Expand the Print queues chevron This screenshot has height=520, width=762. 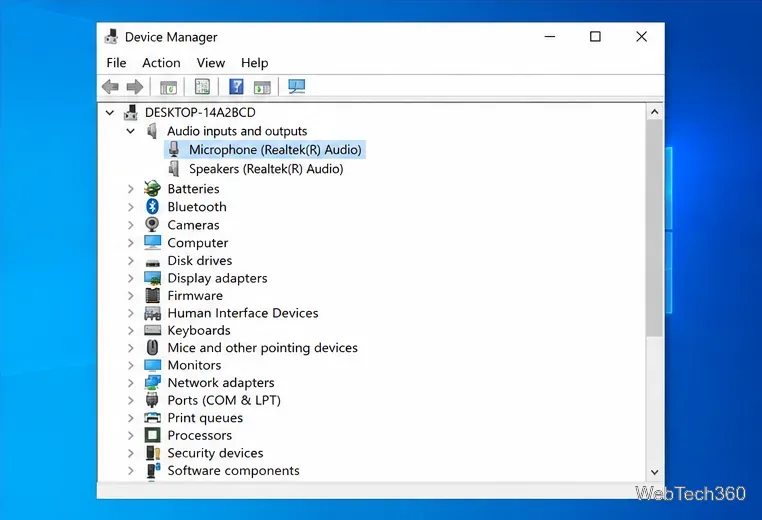[x=131, y=418]
